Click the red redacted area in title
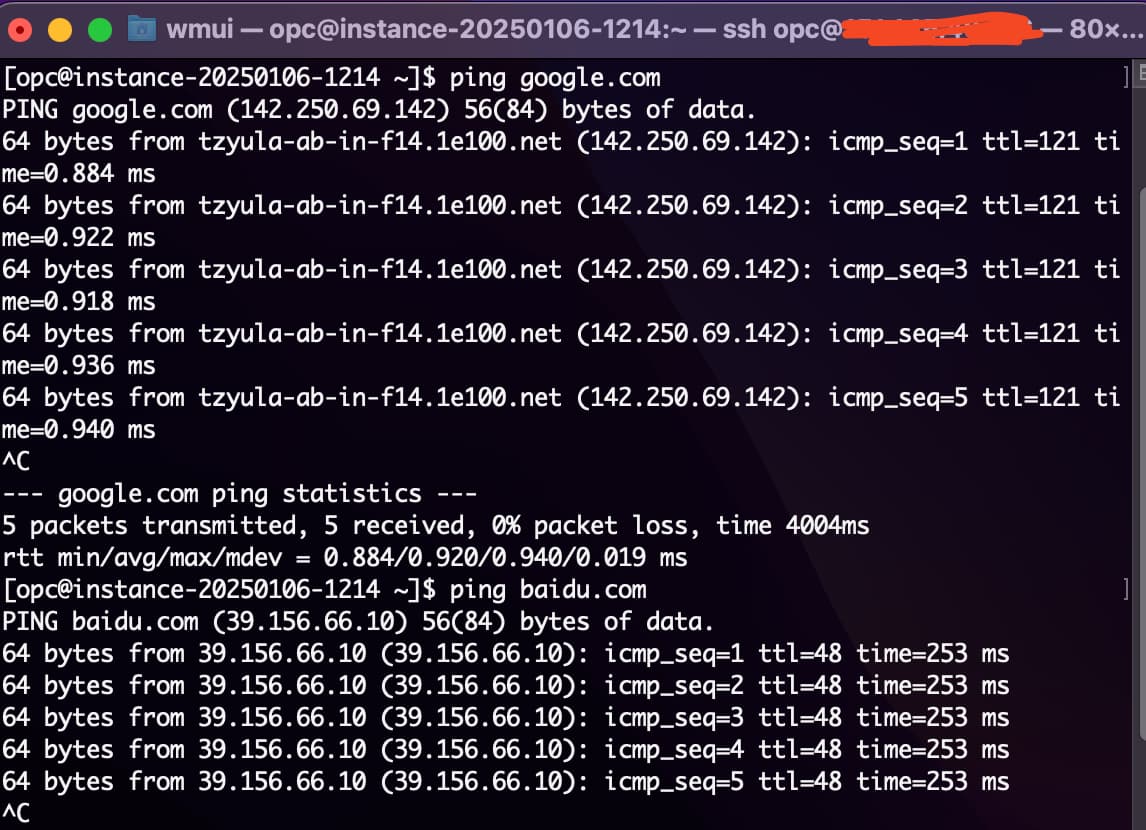The image size is (1146, 830). coord(941,29)
